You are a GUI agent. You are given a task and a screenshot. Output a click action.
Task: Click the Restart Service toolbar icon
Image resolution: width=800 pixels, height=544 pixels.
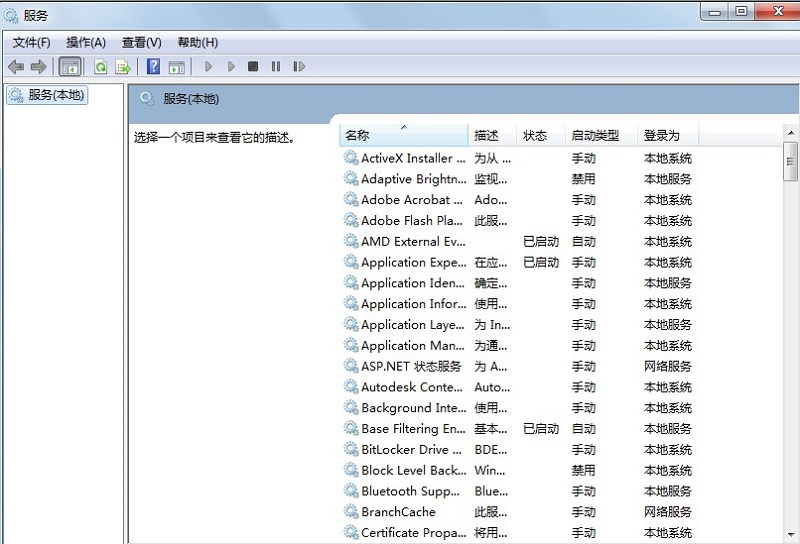pyautogui.click(x=299, y=66)
